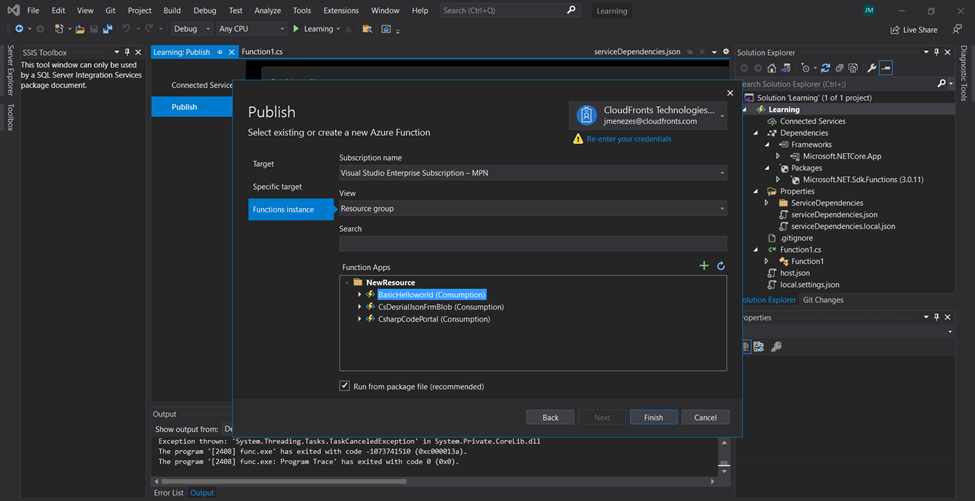Click Collapse All icon in Solution Explorer

(839, 68)
